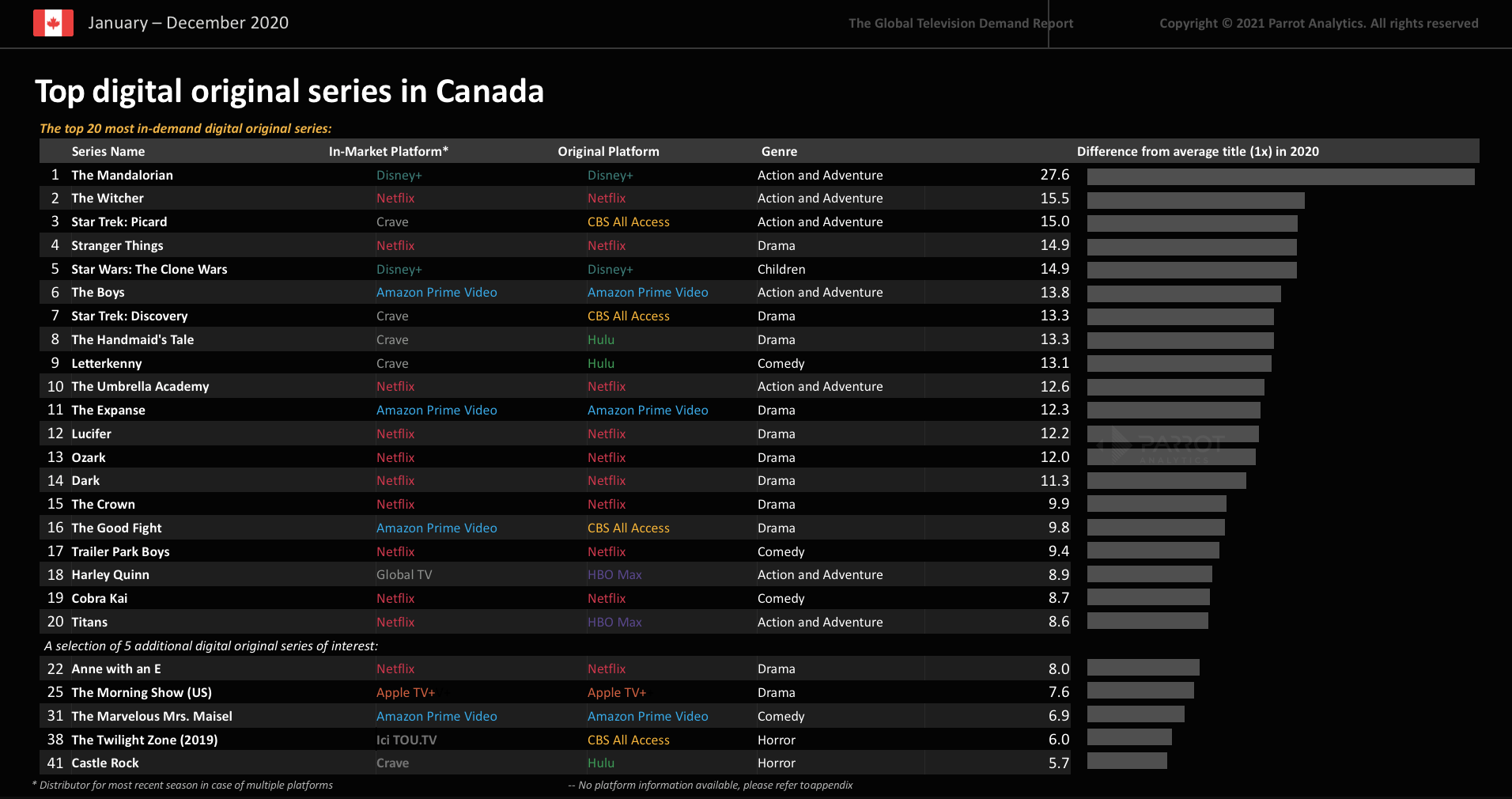
Task: Click the Parrot Analytics copyright notice
Action: 1319,24
